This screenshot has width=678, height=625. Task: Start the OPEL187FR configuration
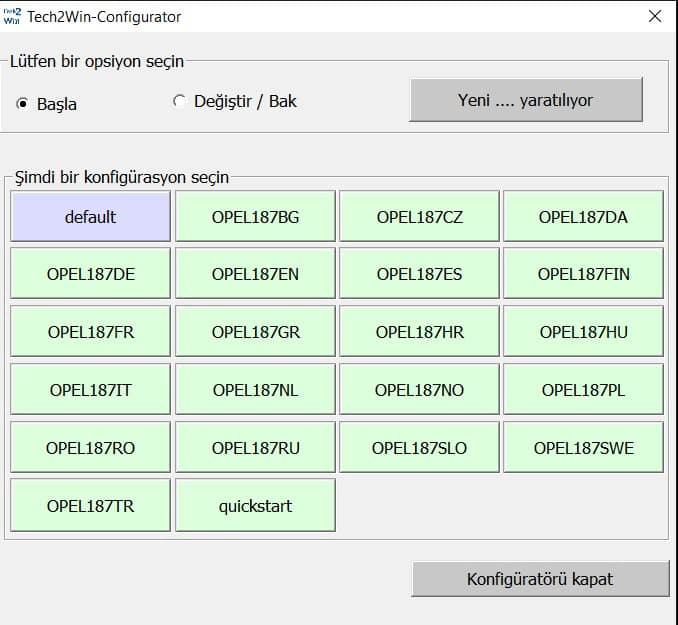(90, 331)
